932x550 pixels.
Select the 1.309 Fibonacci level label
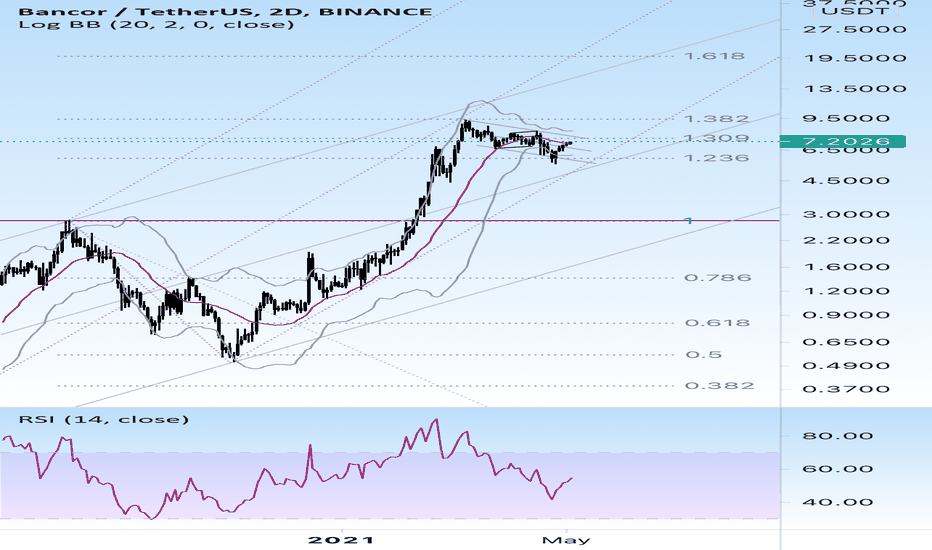[717, 138]
